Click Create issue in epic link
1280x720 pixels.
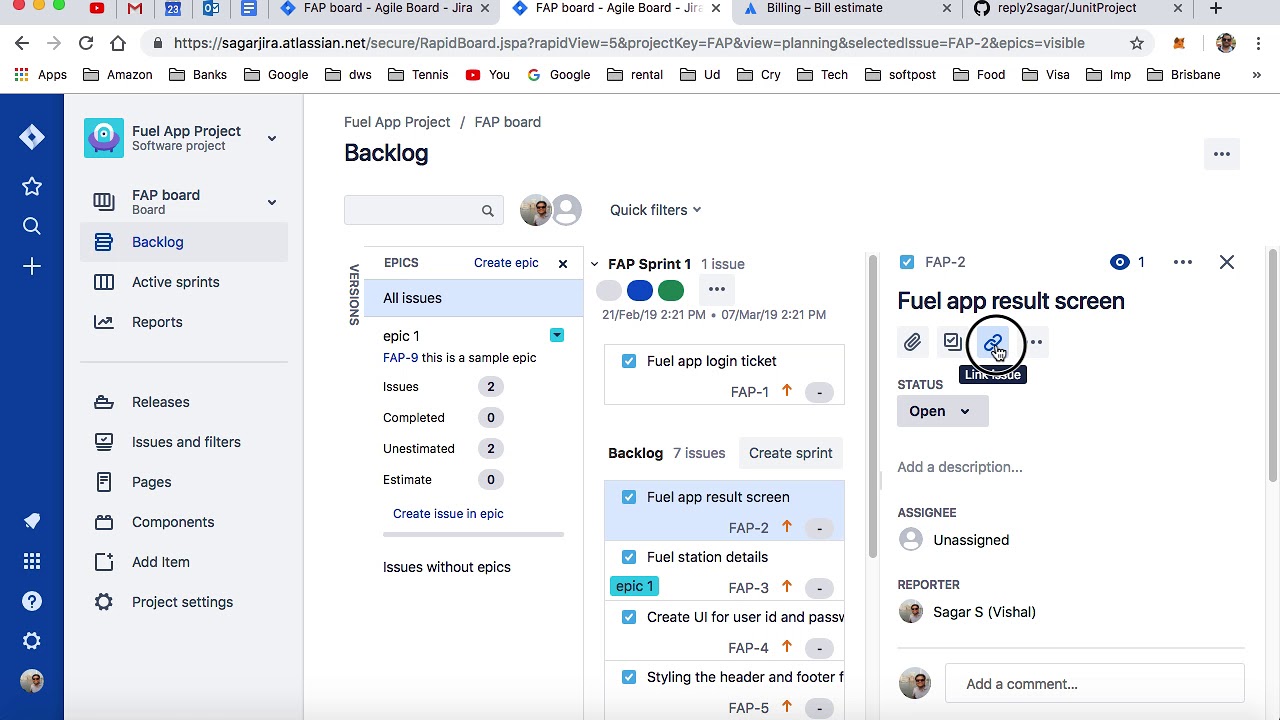coord(448,514)
